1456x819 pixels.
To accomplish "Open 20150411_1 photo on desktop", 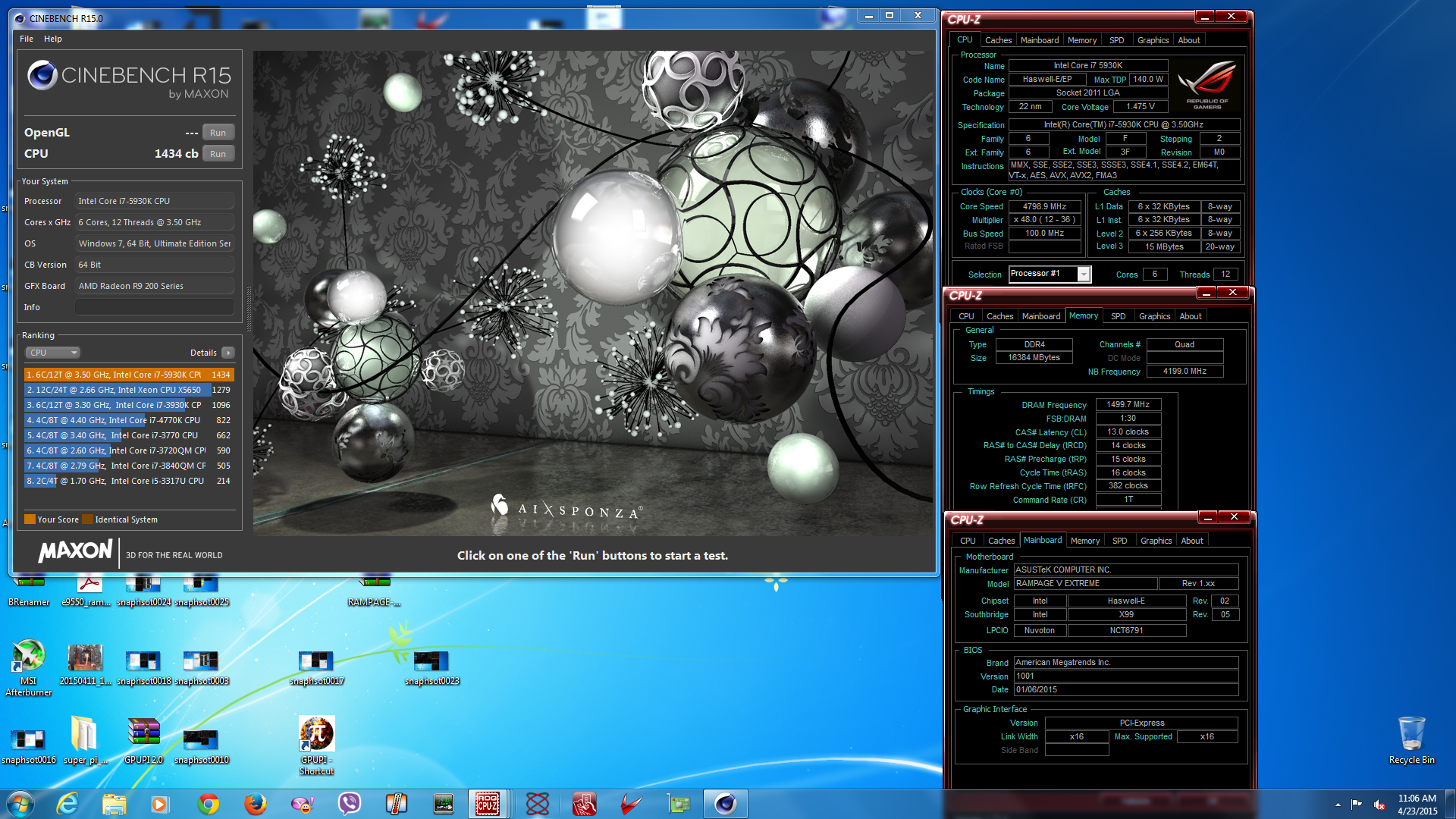I will click(86, 664).
